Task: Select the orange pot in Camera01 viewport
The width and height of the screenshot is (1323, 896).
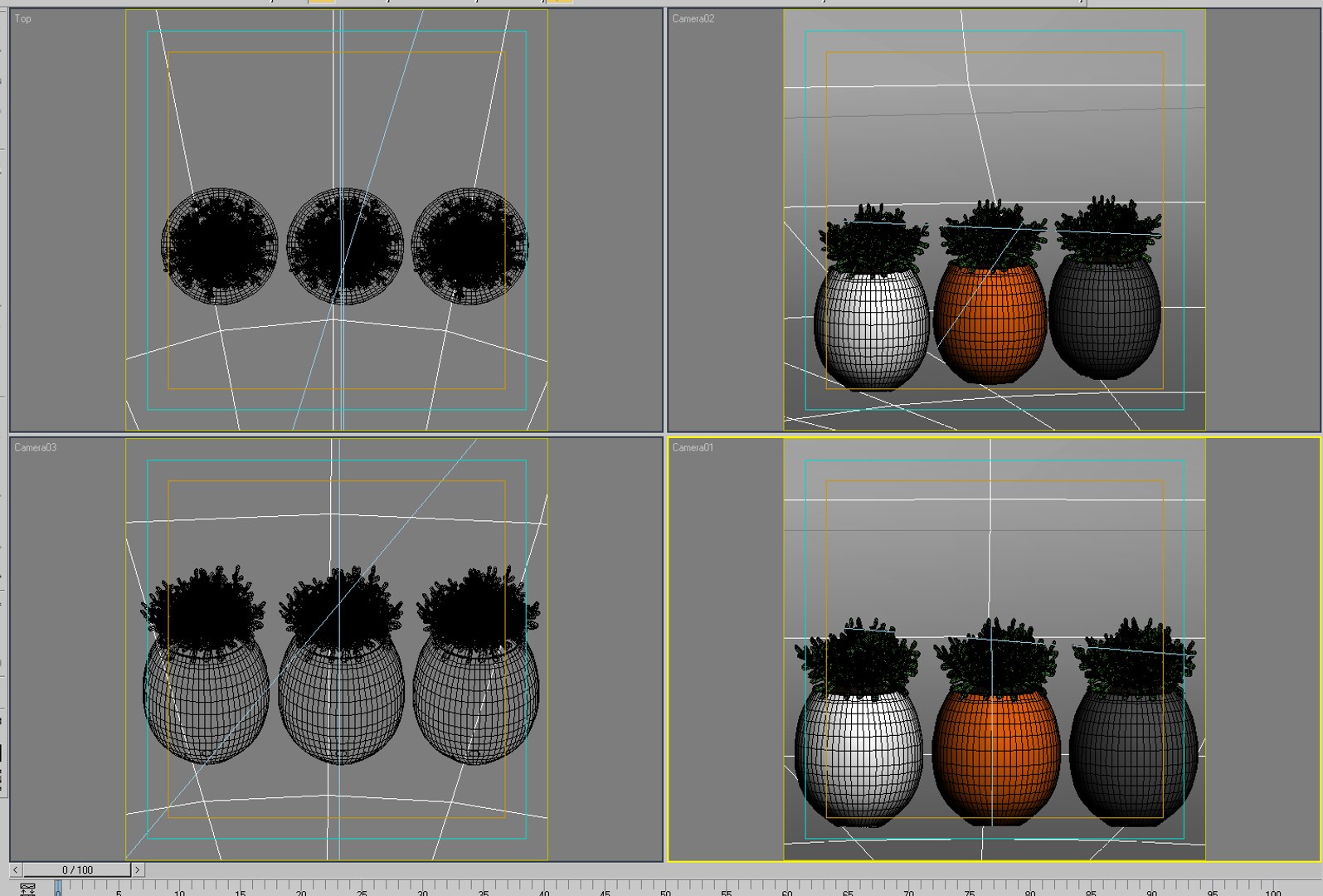Action: [x=996, y=759]
